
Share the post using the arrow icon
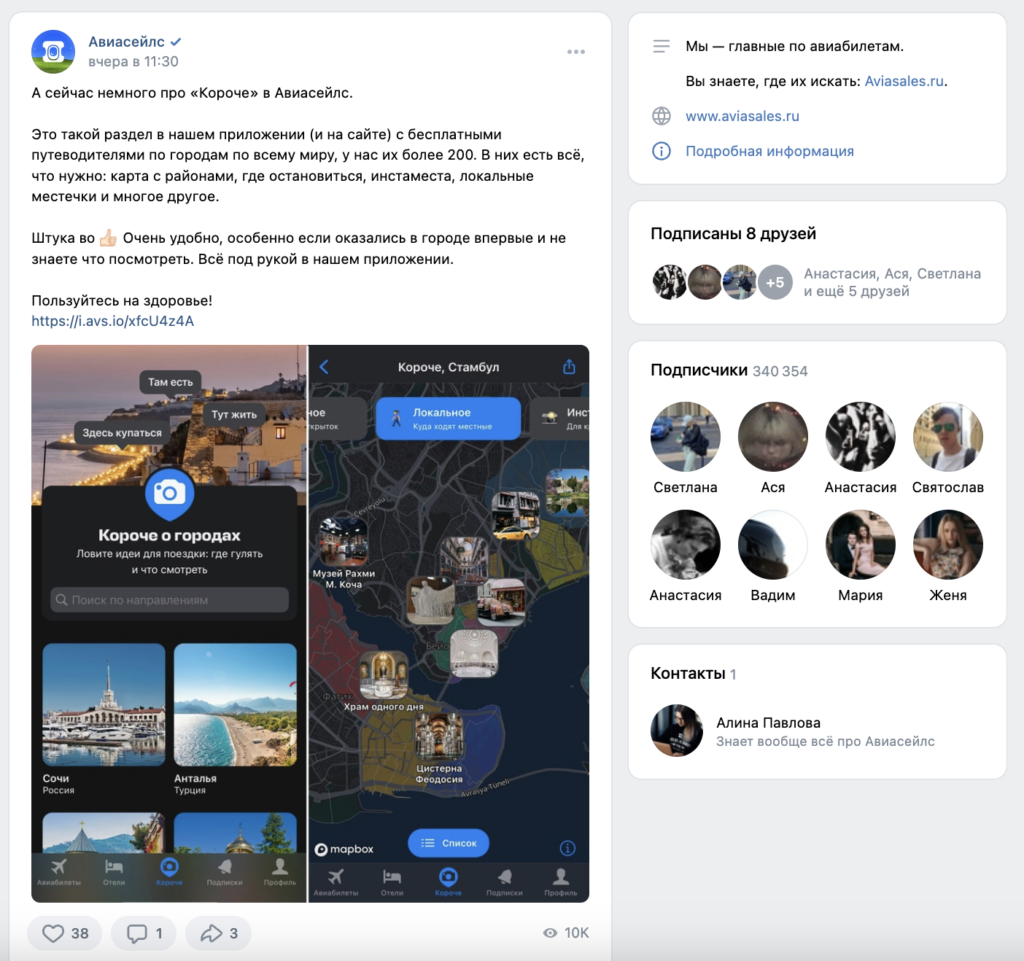[x=219, y=933]
